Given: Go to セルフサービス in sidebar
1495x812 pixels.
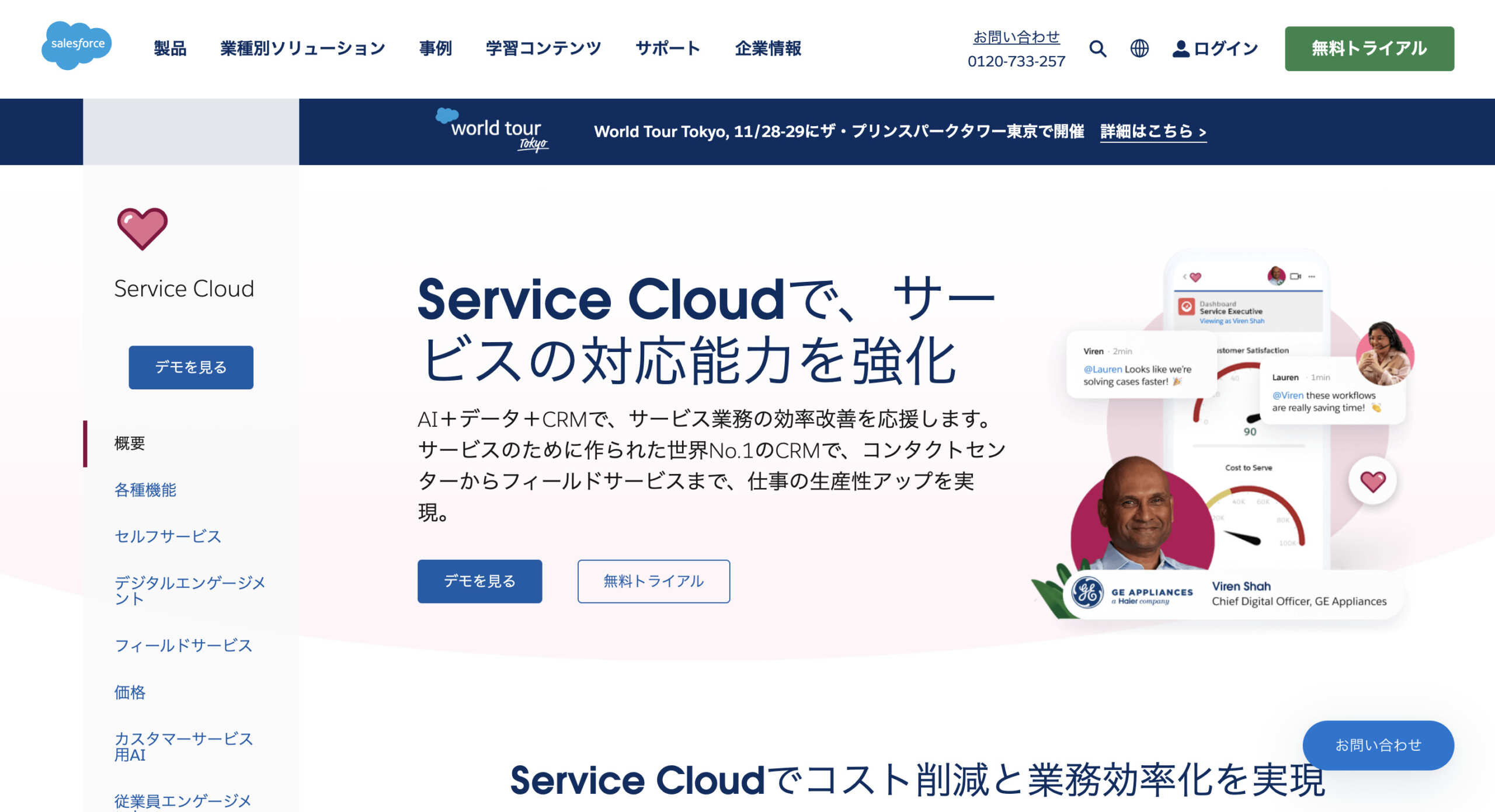Looking at the screenshot, I should [168, 536].
